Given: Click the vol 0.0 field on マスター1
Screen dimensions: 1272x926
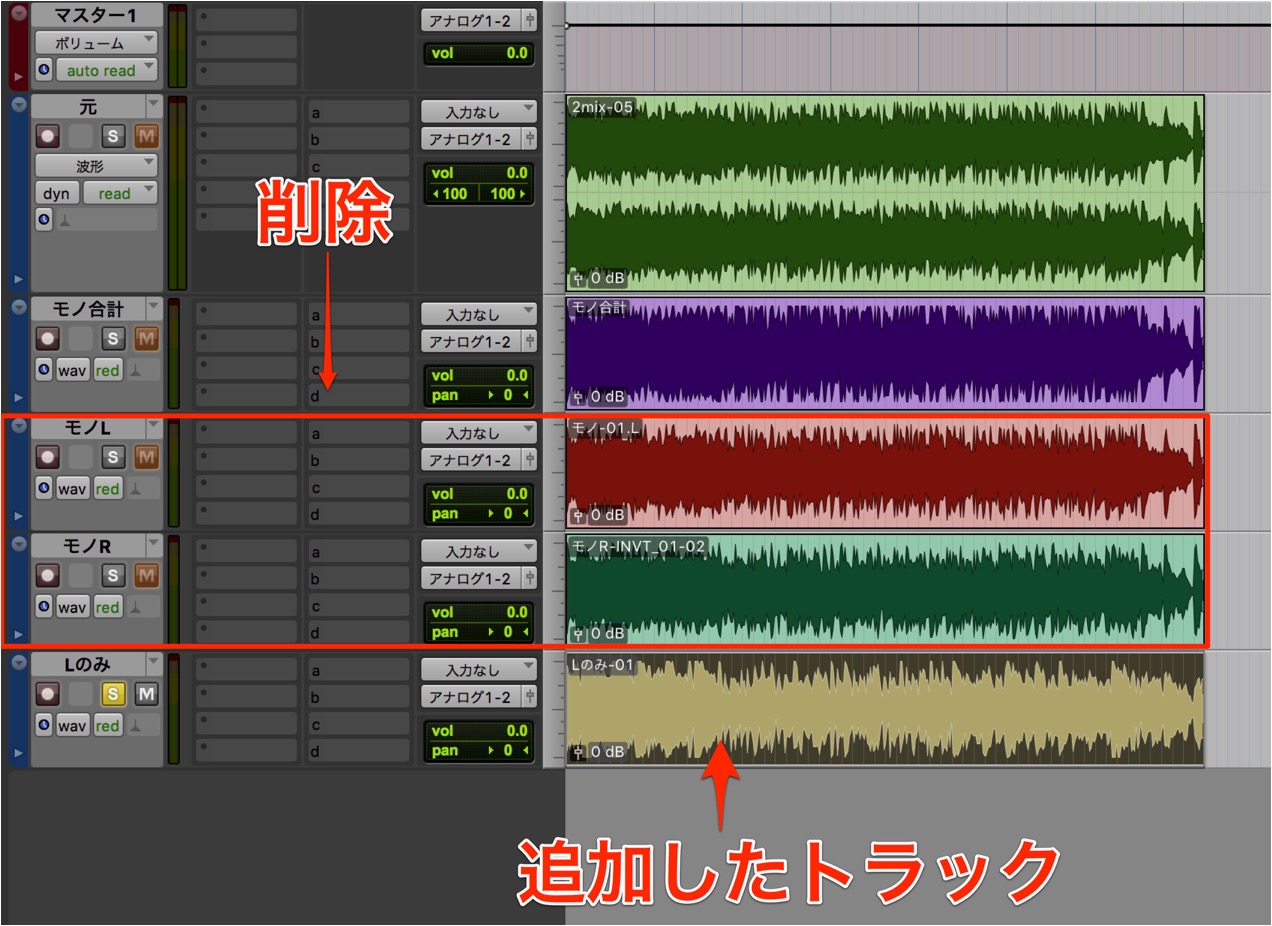Looking at the screenshot, I should (478, 53).
